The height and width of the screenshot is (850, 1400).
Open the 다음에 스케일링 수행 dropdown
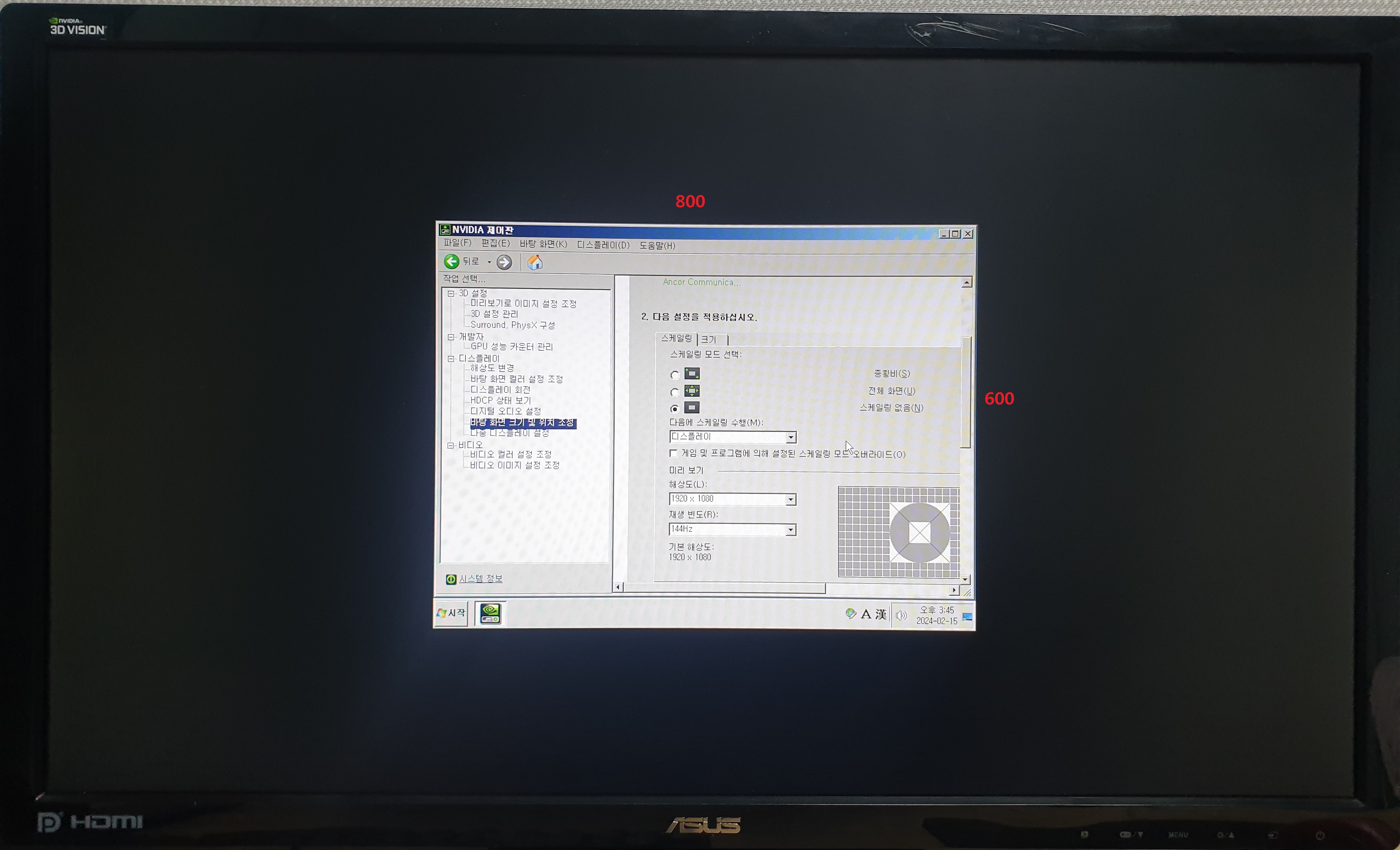[790, 438]
